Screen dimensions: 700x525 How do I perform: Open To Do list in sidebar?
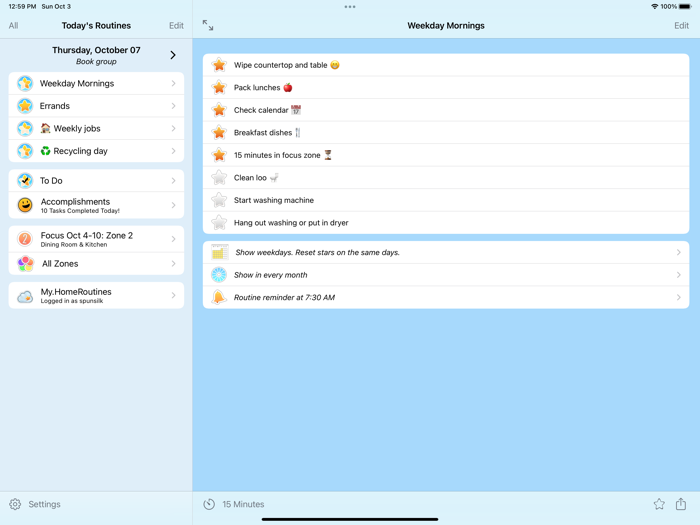(96, 181)
